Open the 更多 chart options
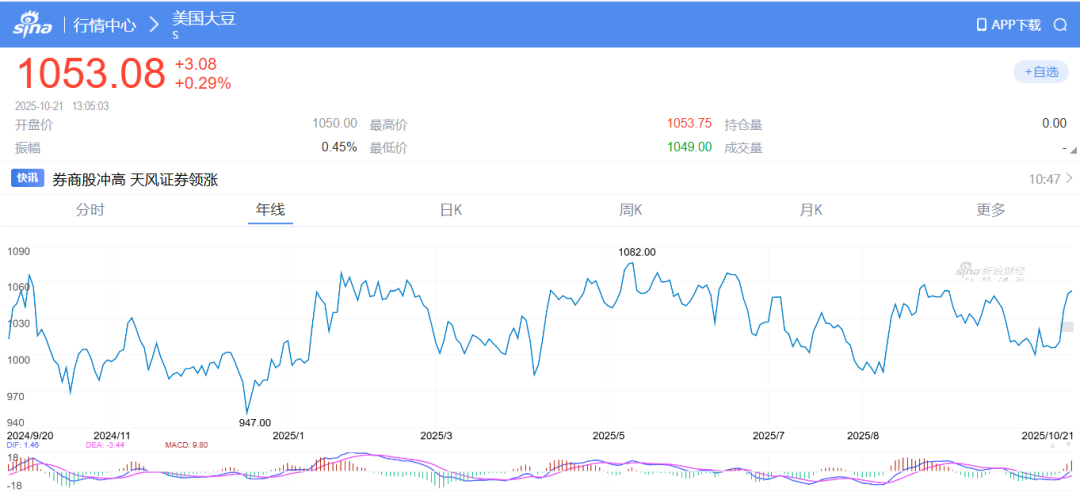1080x492 pixels. pyautogui.click(x=991, y=210)
